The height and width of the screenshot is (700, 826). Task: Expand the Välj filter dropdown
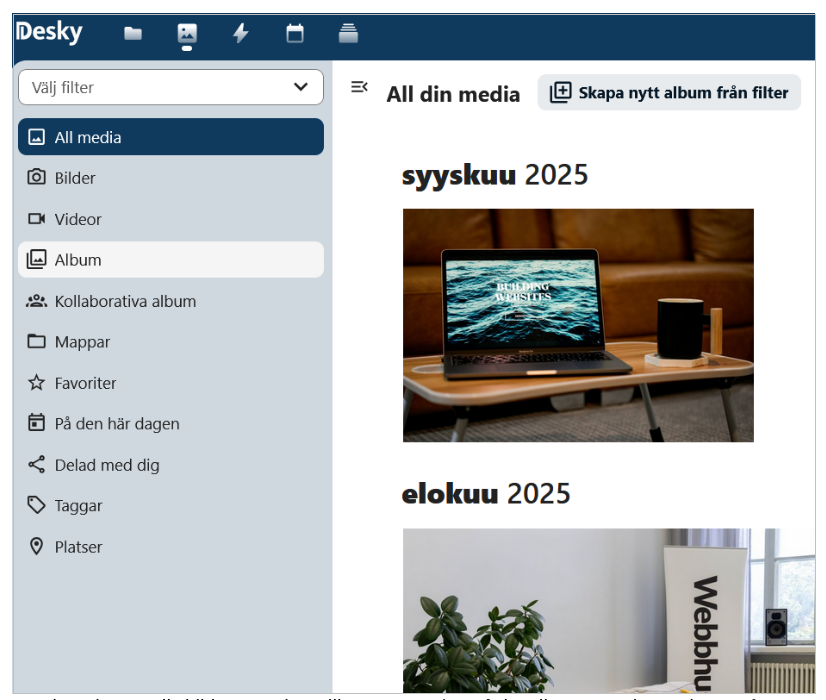(x=171, y=87)
